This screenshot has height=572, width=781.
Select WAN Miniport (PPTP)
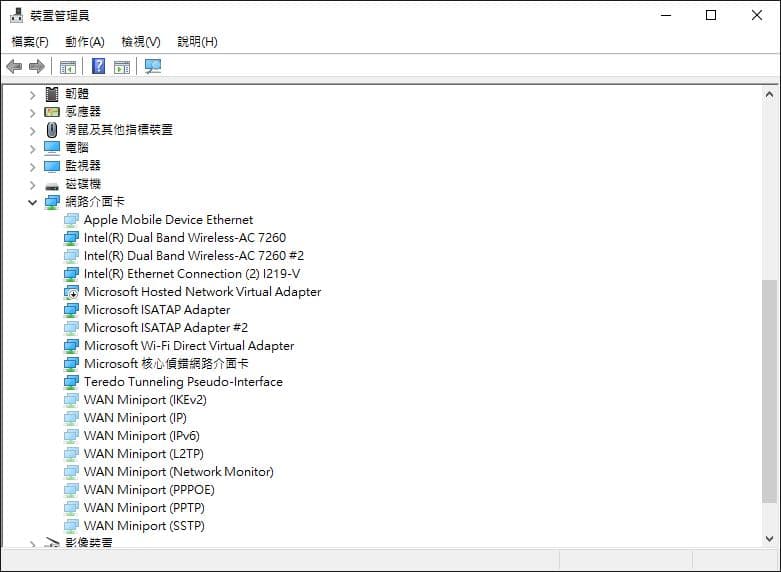pyautogui.click(x=144, y=508)
